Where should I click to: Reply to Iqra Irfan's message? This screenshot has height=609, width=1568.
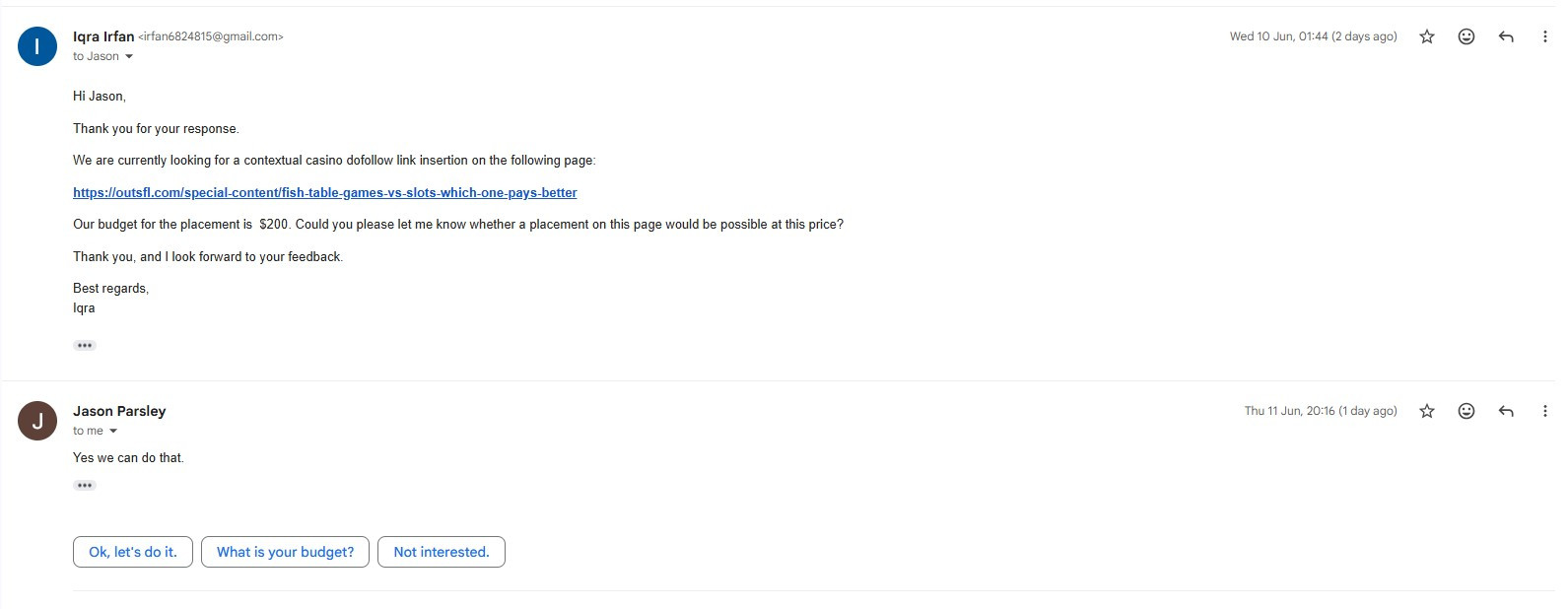[1506, 36]
